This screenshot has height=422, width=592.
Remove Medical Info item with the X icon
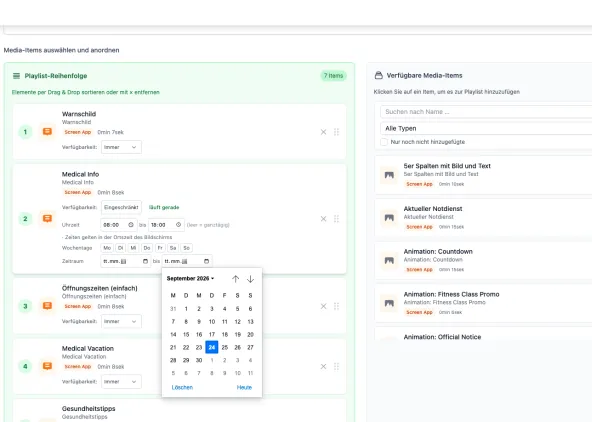[x=323, y=219]
